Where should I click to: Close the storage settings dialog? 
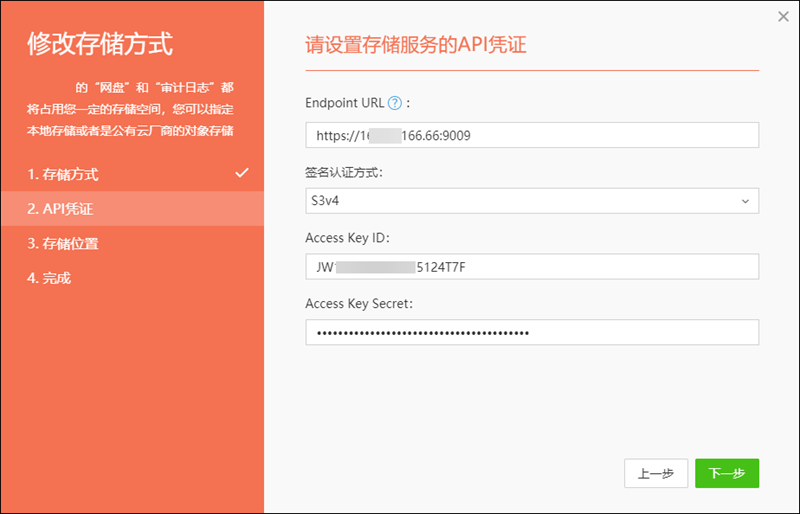(x=783, y=16)
